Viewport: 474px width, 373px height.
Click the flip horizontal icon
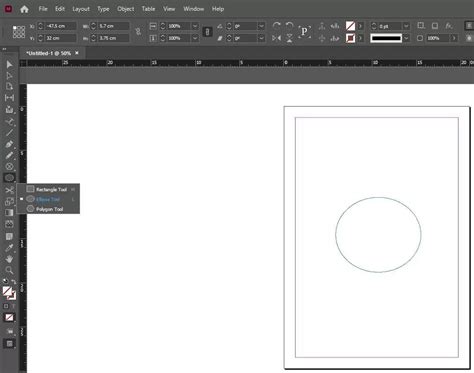coord(276,38)
